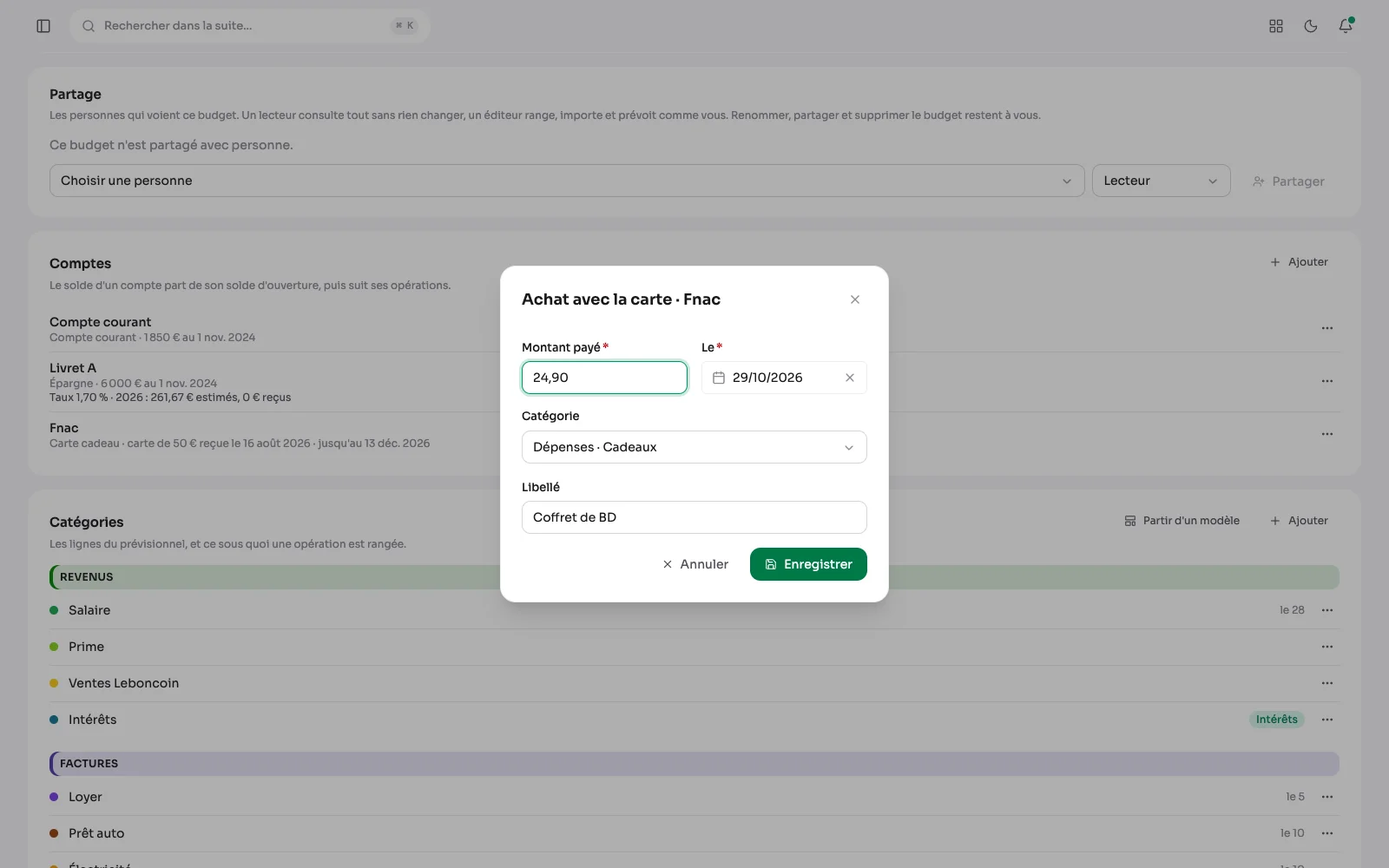This screenshot has height=868, width=1389.
Task: Clear the date 29/10/2026
Action: (x=850, y=378)
